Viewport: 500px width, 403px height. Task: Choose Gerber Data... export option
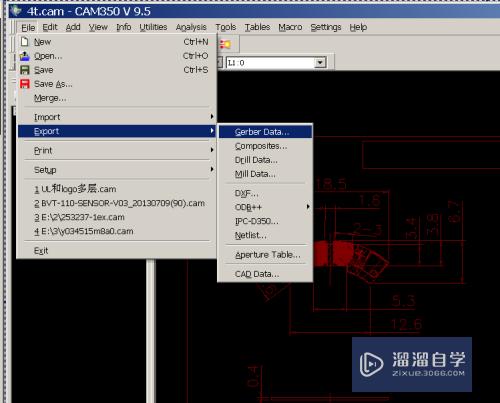tap(265, 132)
